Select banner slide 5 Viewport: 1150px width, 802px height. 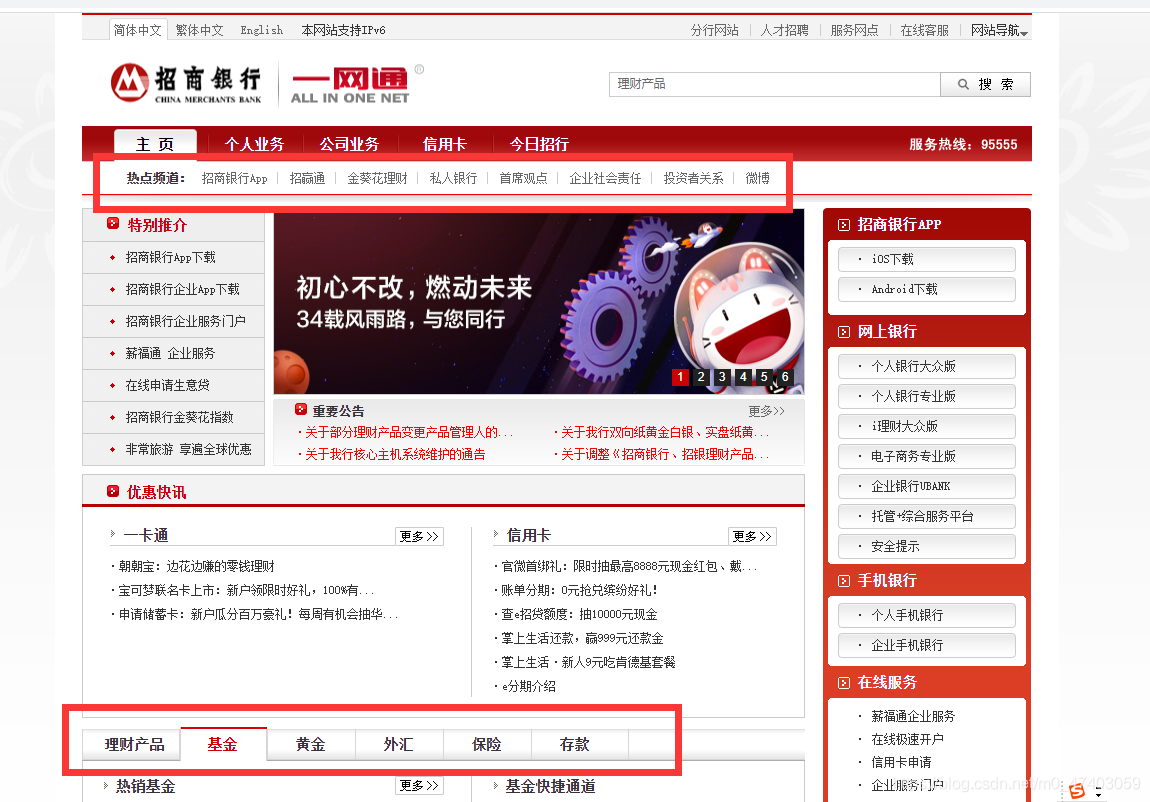coord(764,377)
